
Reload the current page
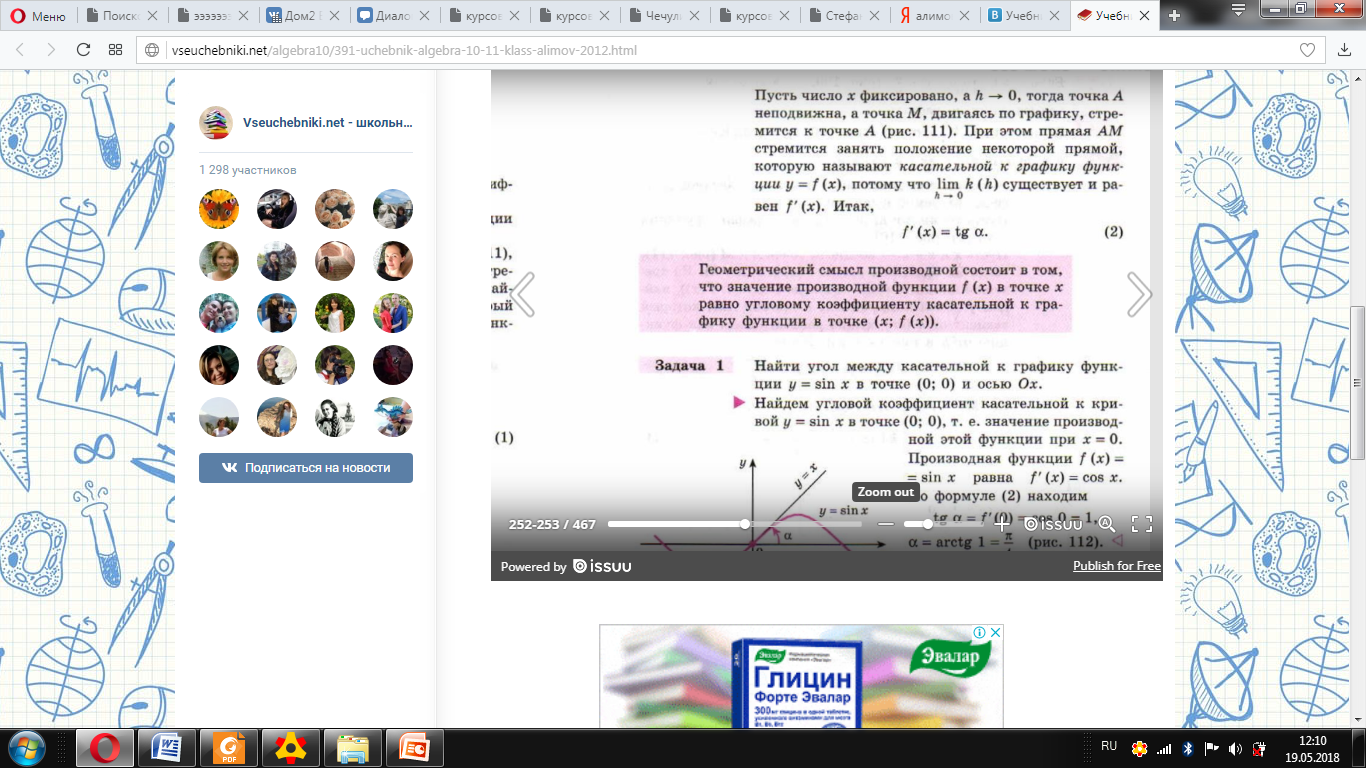click(83, 50)
